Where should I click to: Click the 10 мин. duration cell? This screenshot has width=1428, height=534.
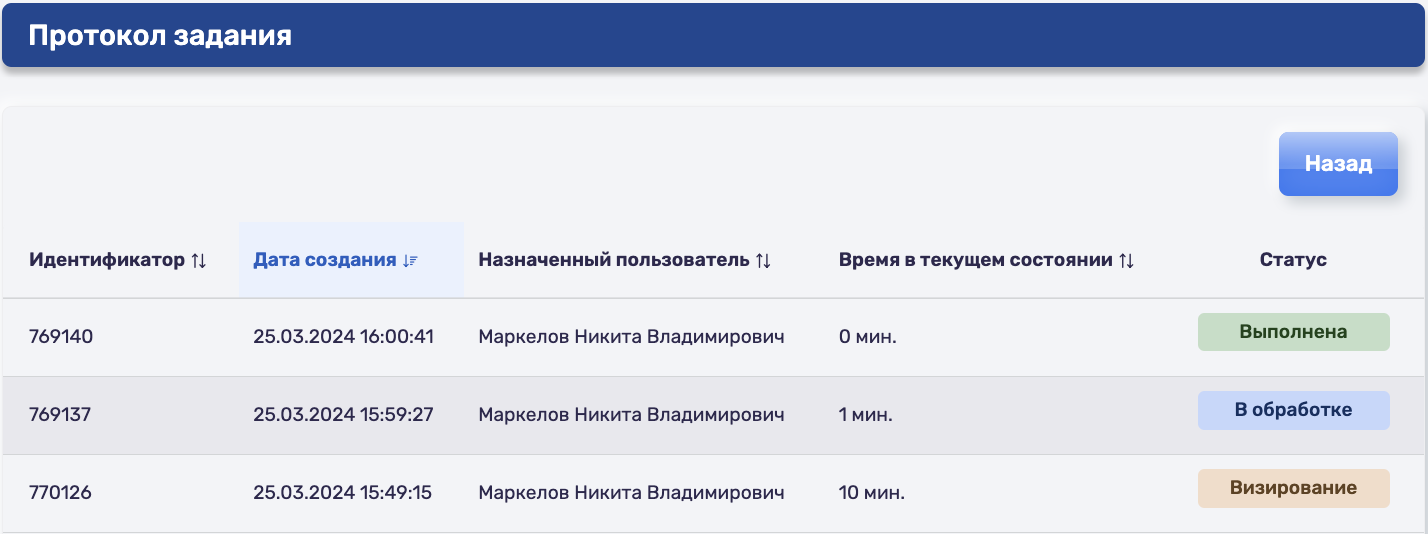[872, 493]
